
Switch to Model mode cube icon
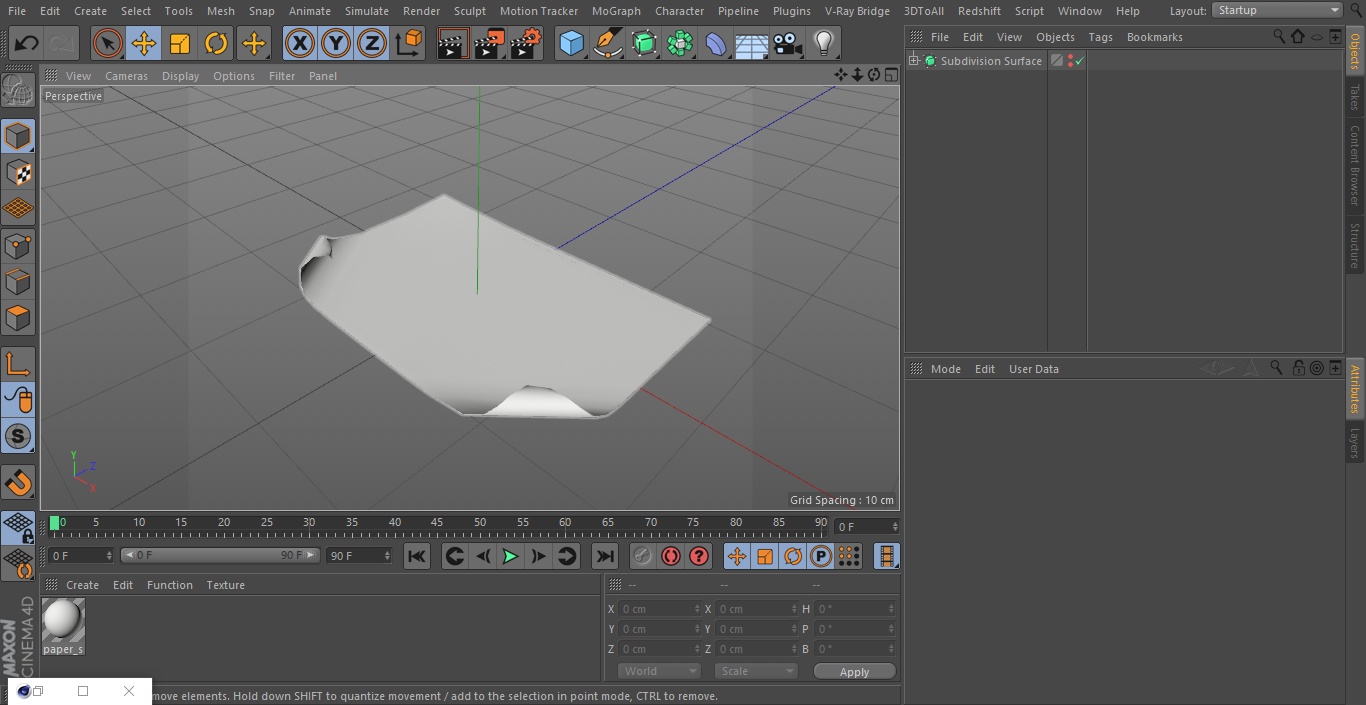18,136
